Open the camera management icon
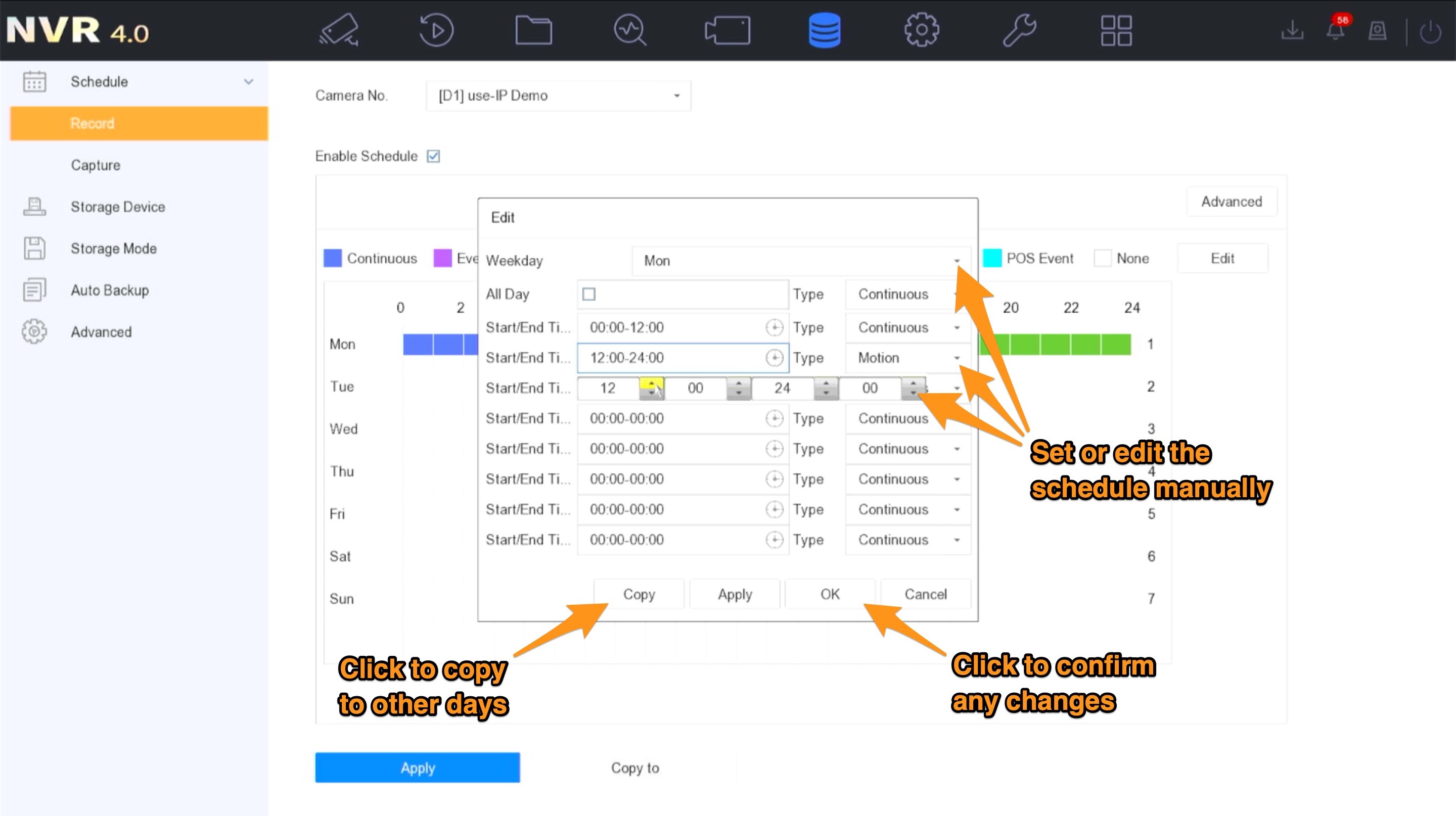The height and width of the screenshot is (816, 1456). point(727,30)
